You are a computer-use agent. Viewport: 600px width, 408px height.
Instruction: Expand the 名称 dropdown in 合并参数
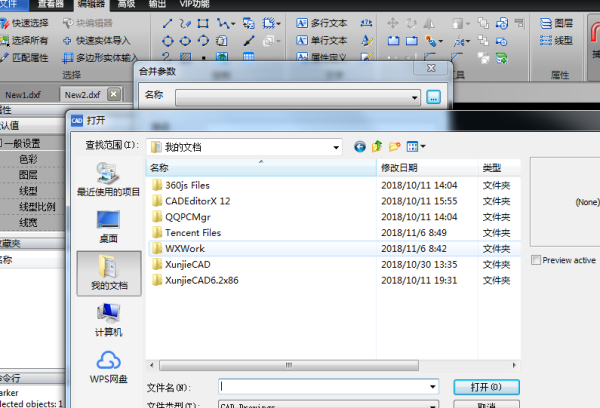point(414,98)
